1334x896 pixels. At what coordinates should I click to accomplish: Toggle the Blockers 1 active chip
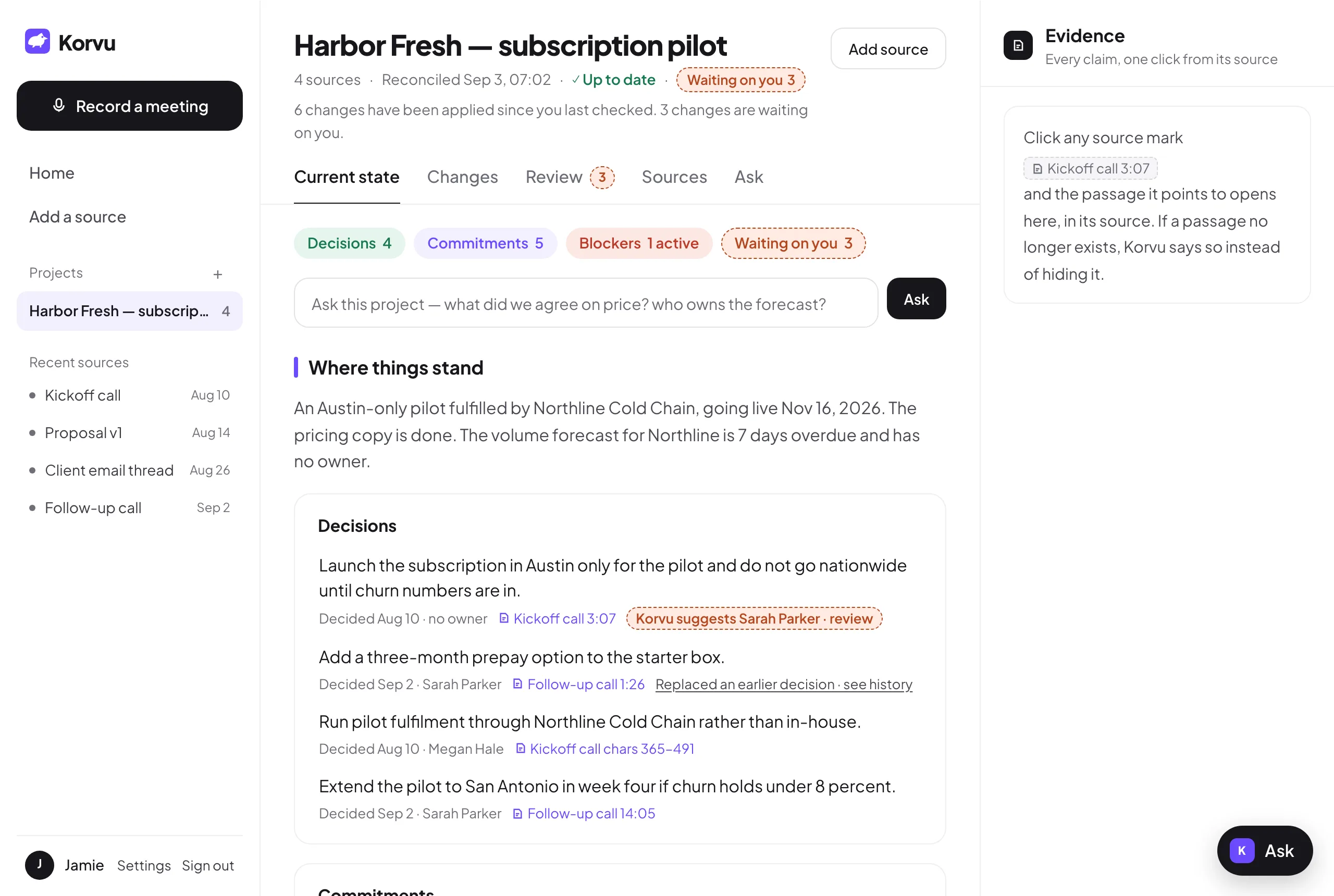(638, 243)
